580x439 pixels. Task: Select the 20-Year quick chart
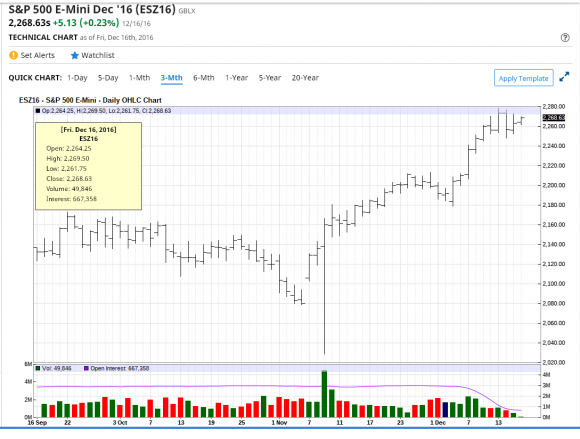pyautogui.click(x=305, y=78)
